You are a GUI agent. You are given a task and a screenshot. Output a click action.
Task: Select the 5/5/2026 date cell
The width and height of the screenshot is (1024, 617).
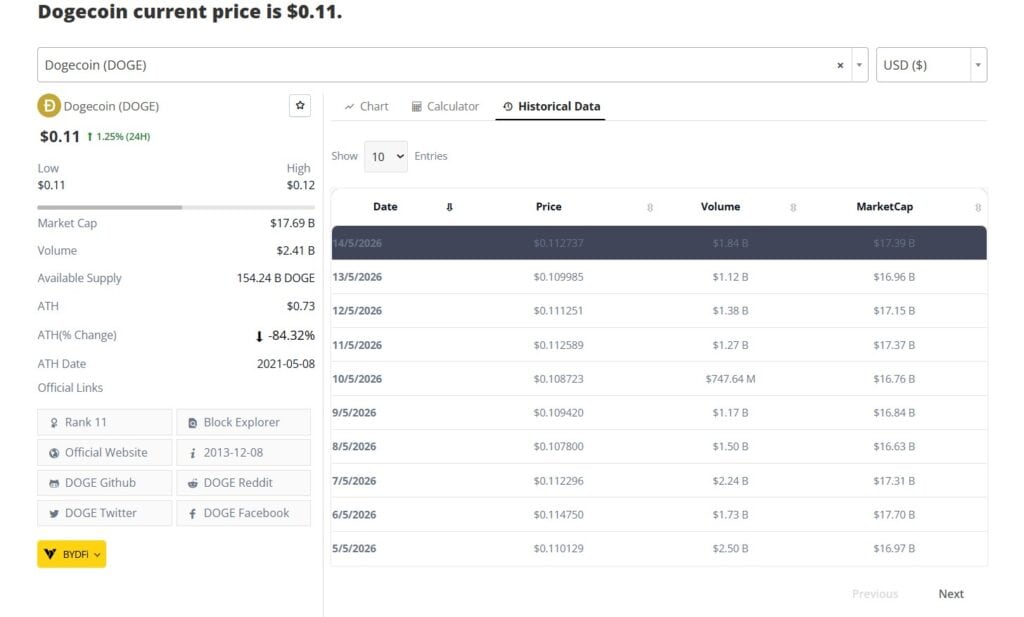[x=354, y=548]
